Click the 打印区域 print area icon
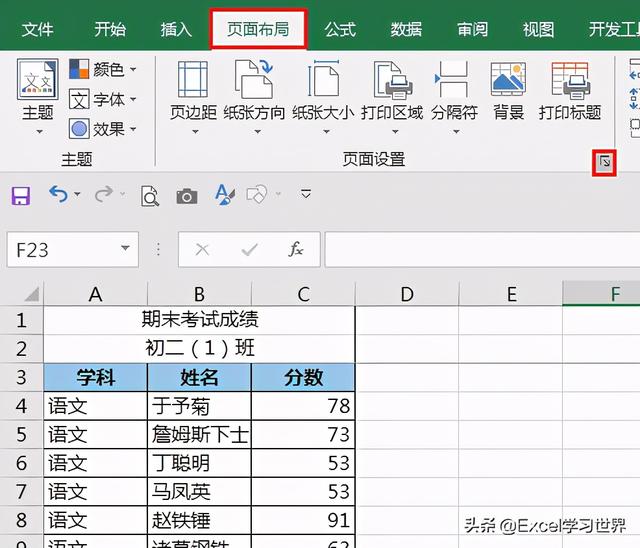Viewport: 640px width, 548px height. point(392,80)
